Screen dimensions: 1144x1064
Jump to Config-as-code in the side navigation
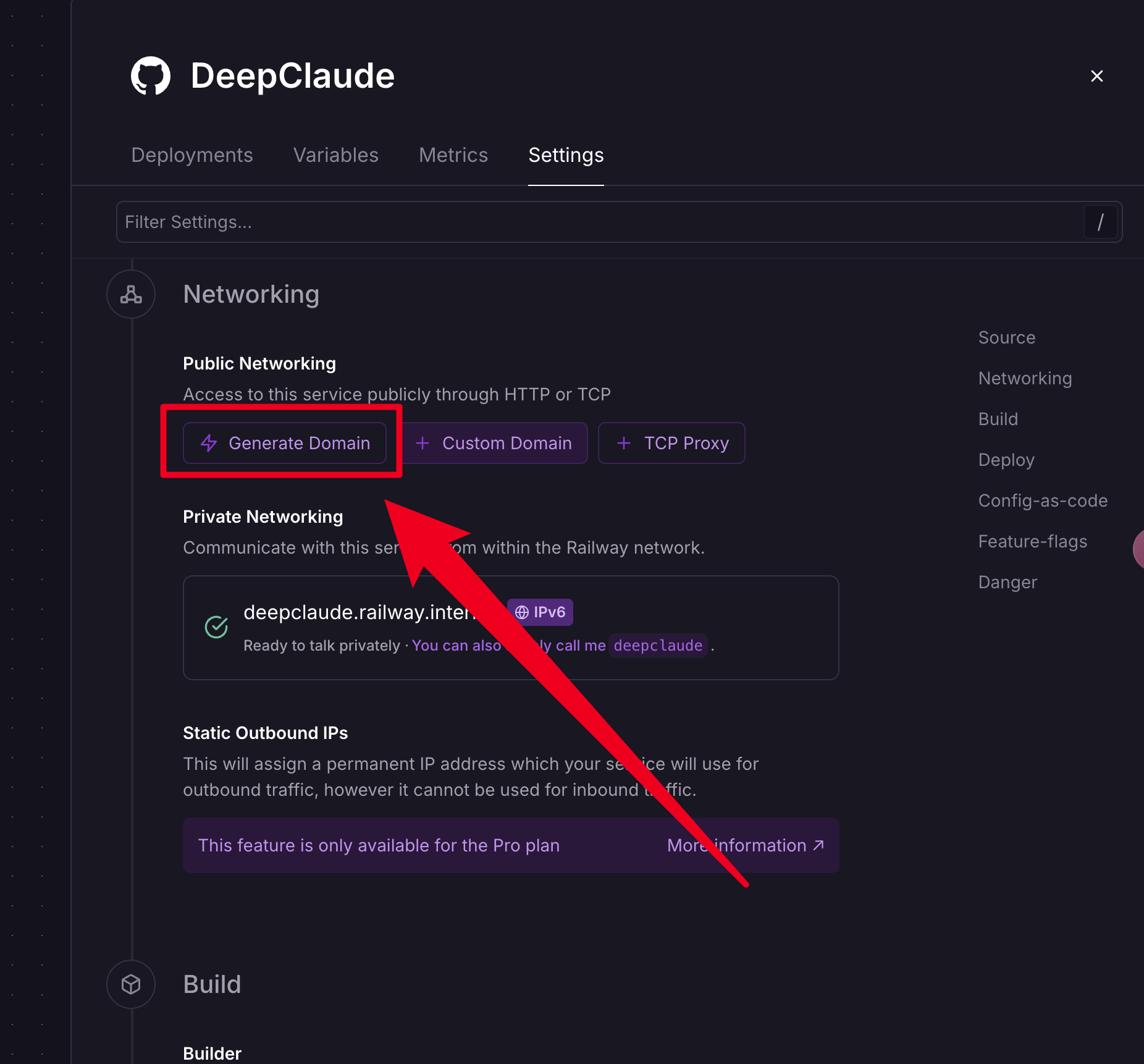tap(1043, 500)
